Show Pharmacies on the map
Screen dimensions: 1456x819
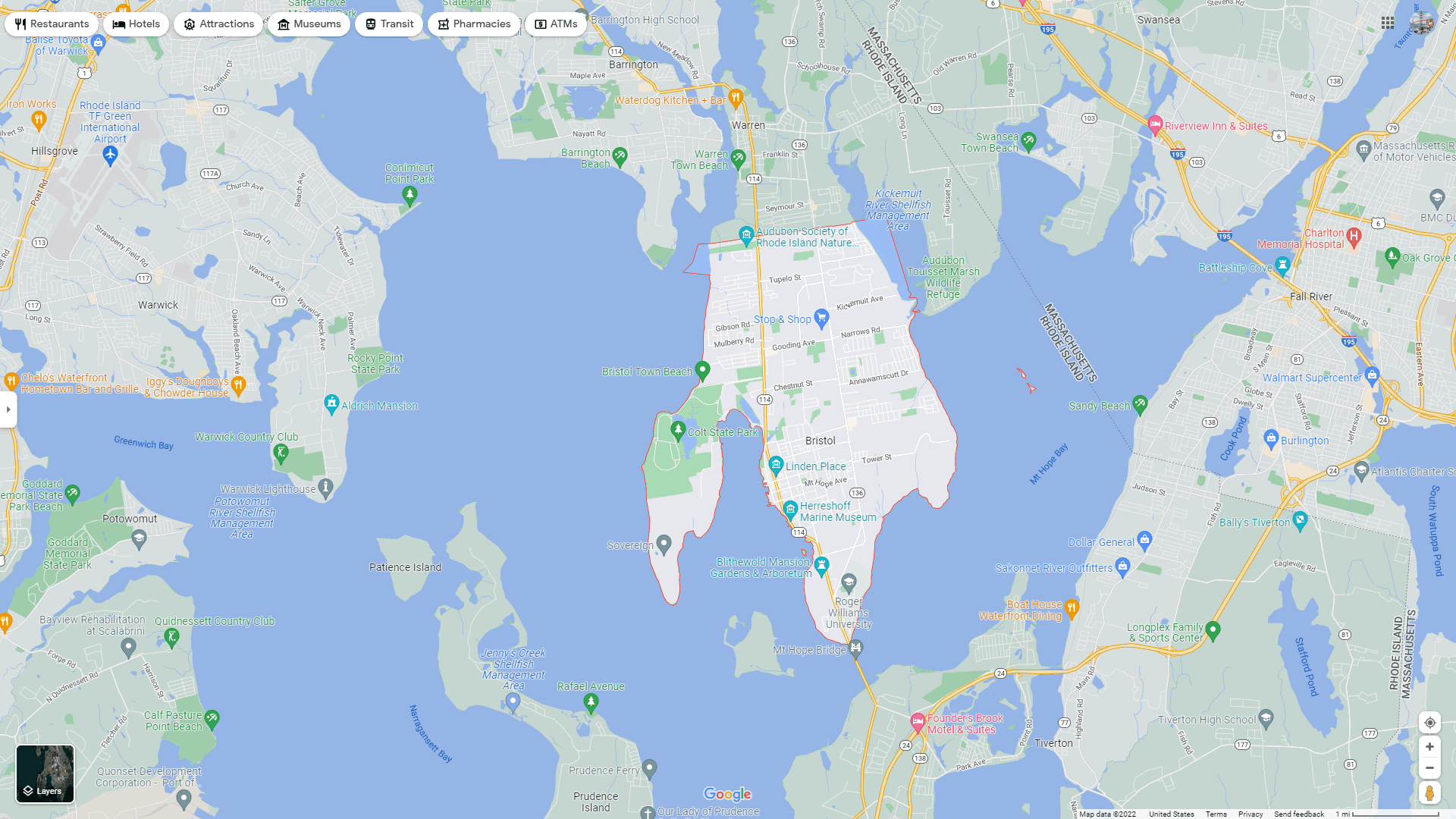pos(474,24)
